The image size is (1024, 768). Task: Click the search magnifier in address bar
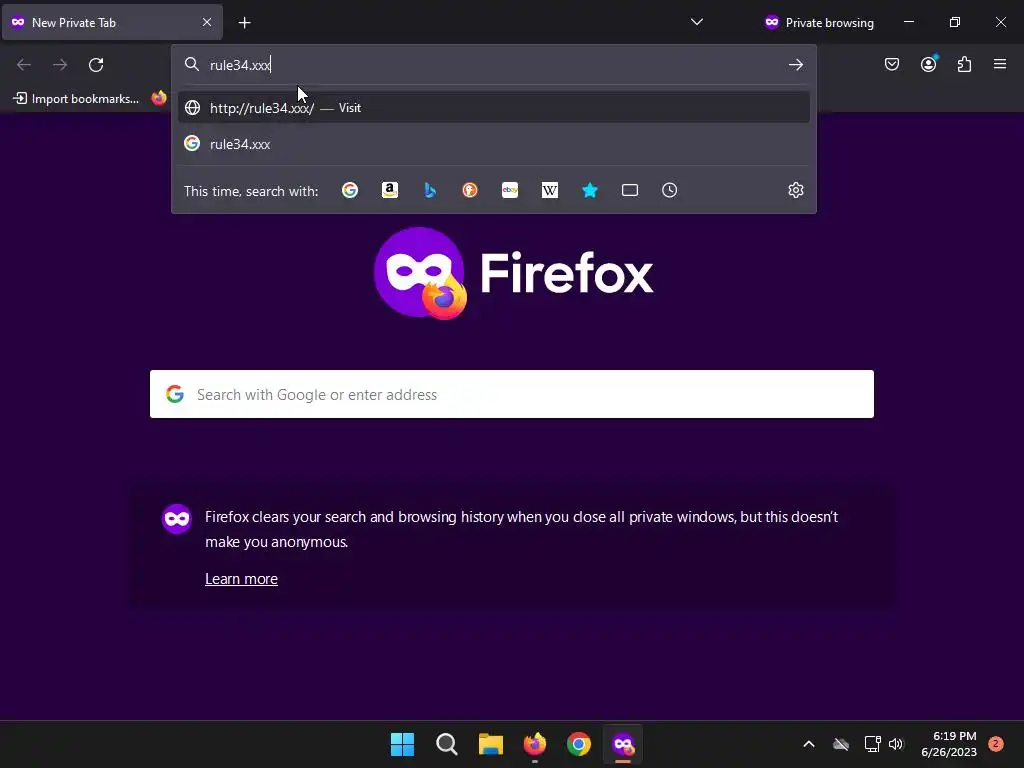point(191,64)
